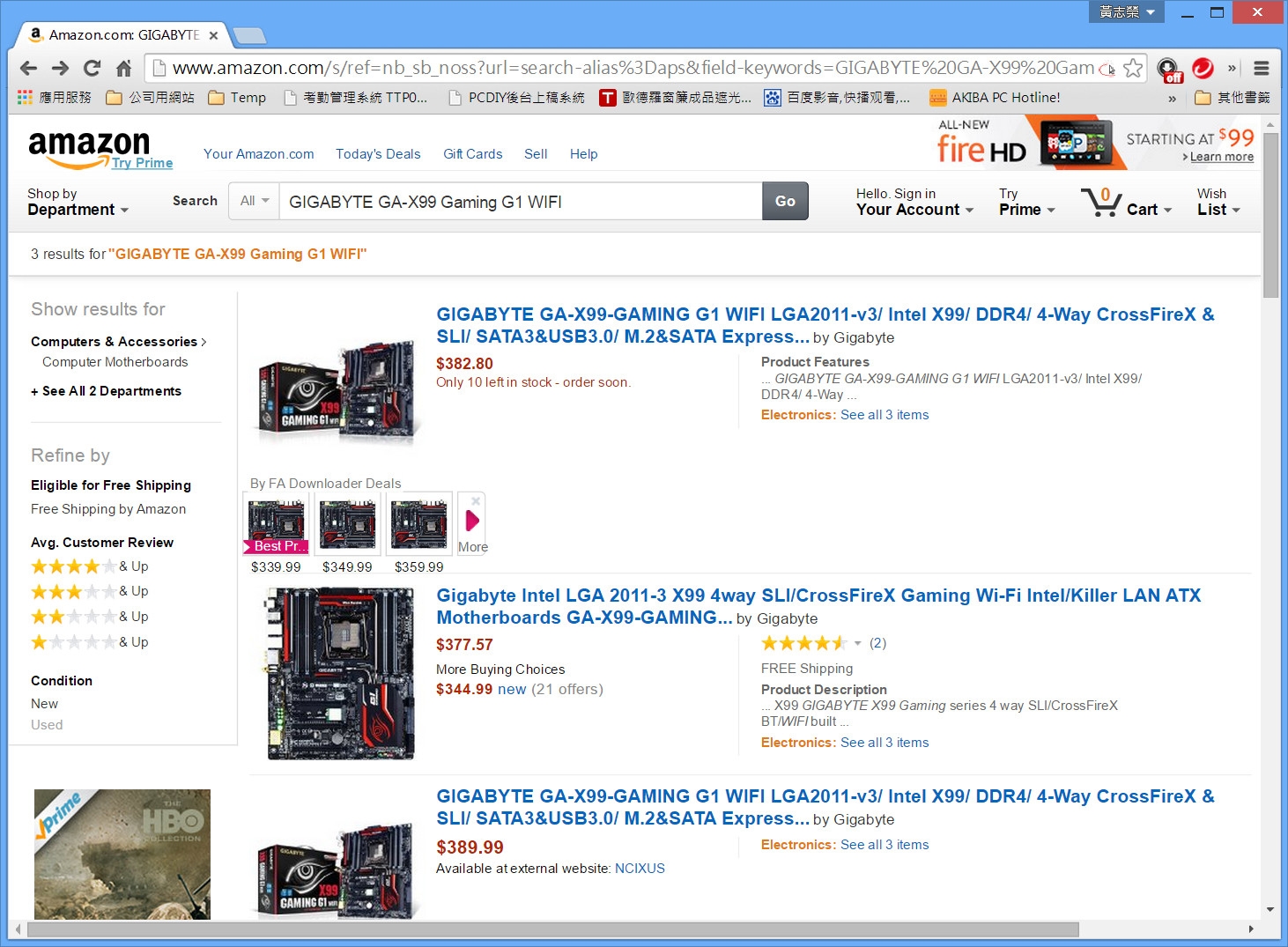Filter by Free Shipping by Amazon
The height and width of the screenshot is (947, 1288).
point(108,509)
